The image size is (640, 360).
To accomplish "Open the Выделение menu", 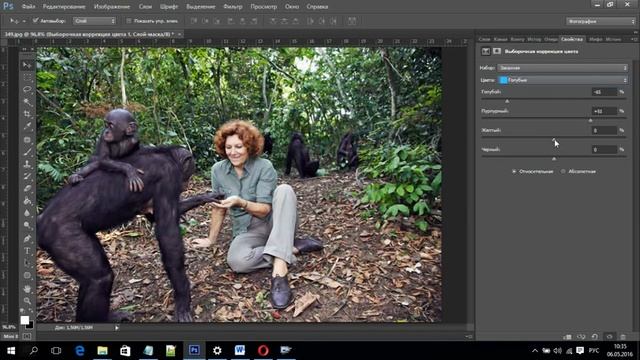I will click(x=200, y=7).
